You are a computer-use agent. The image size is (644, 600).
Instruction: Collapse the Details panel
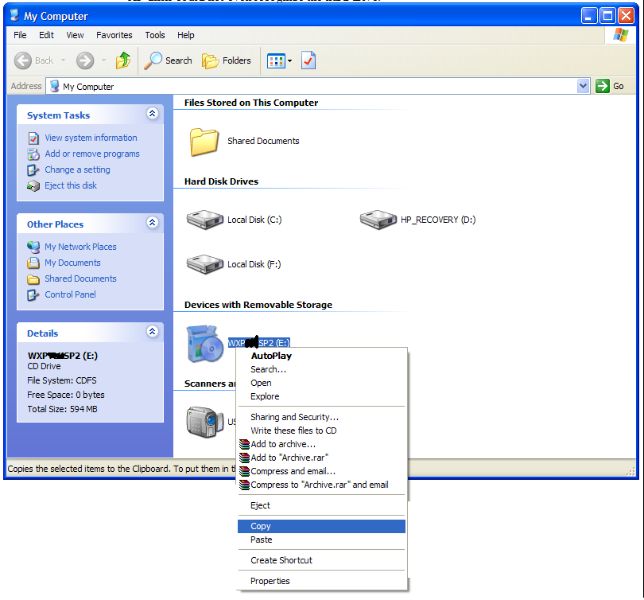152,331
